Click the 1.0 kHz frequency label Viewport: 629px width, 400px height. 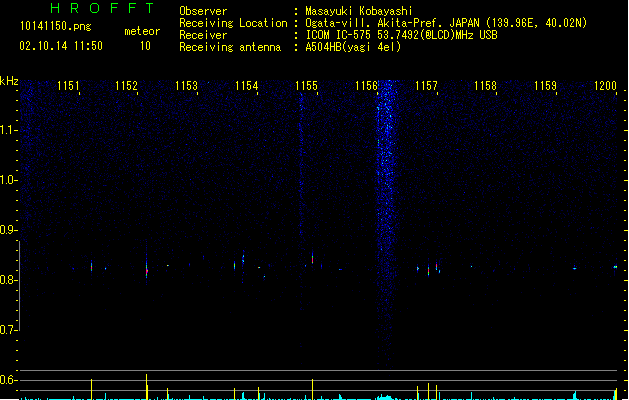click(8, 180)
